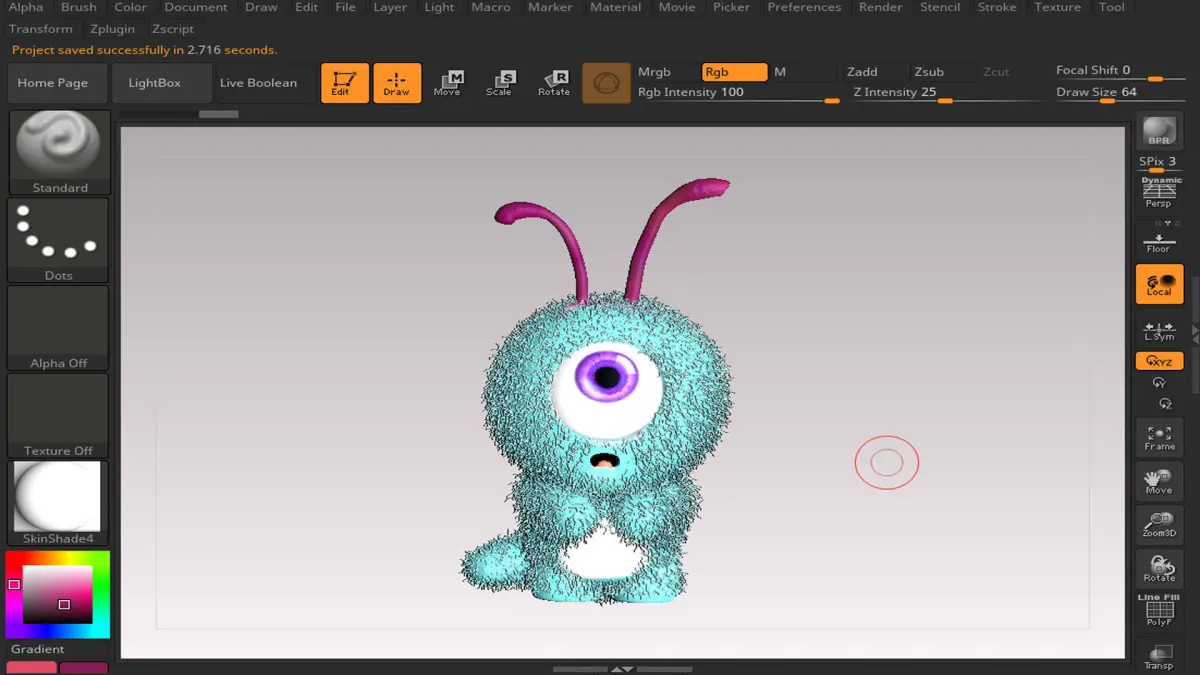The image size is (1200, 675).
Task: Open the Material menu
Action: pos(616,7)
